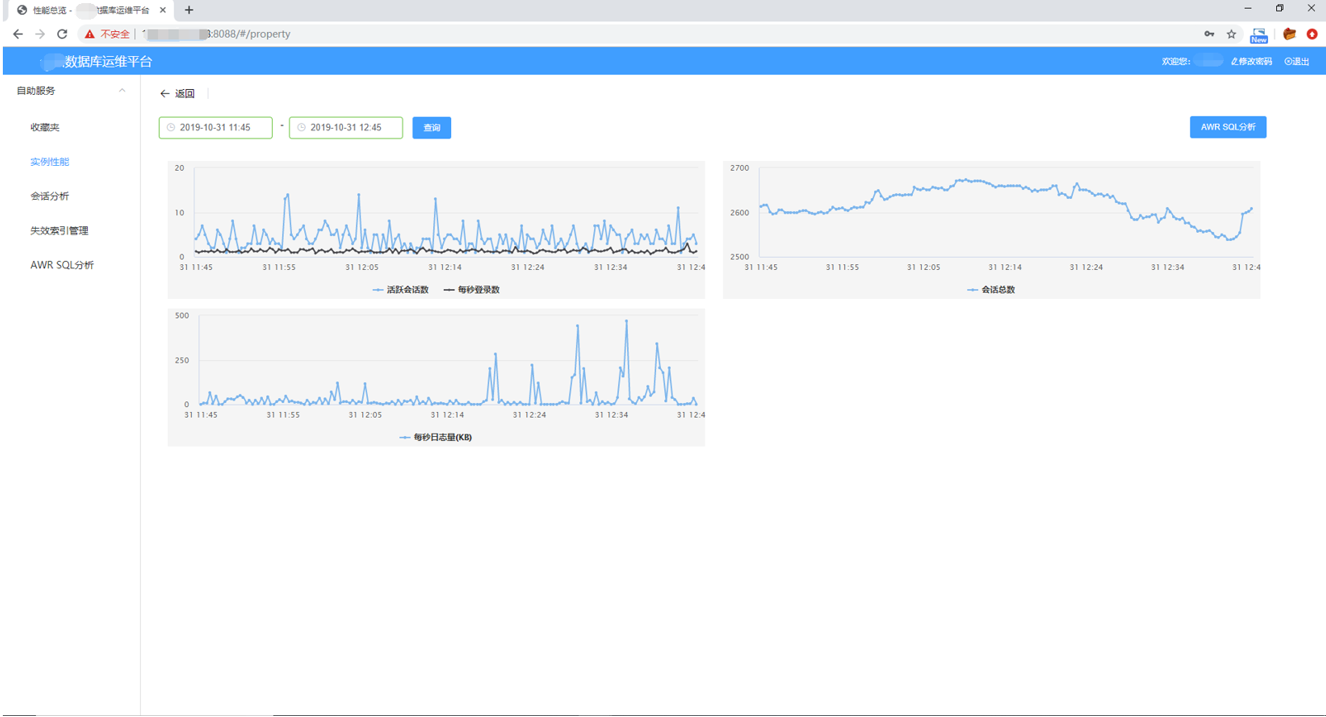1326x717 pixels.
Task: Minimize the browser window
Action: tap(1248, 9)
